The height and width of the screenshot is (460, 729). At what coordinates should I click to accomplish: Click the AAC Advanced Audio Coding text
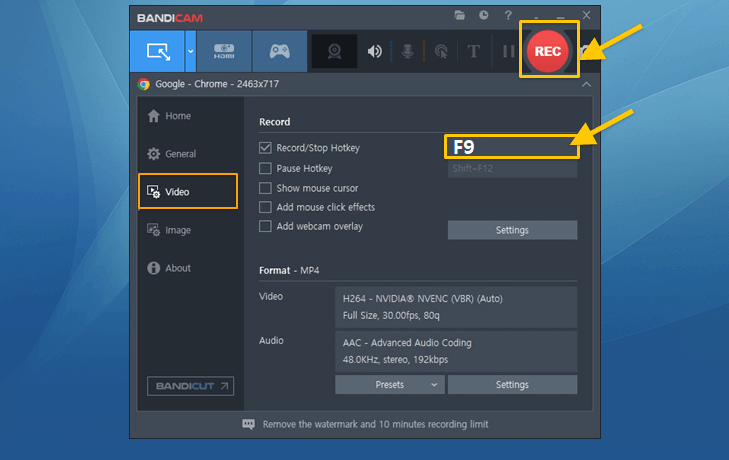(x=407, y=343)
